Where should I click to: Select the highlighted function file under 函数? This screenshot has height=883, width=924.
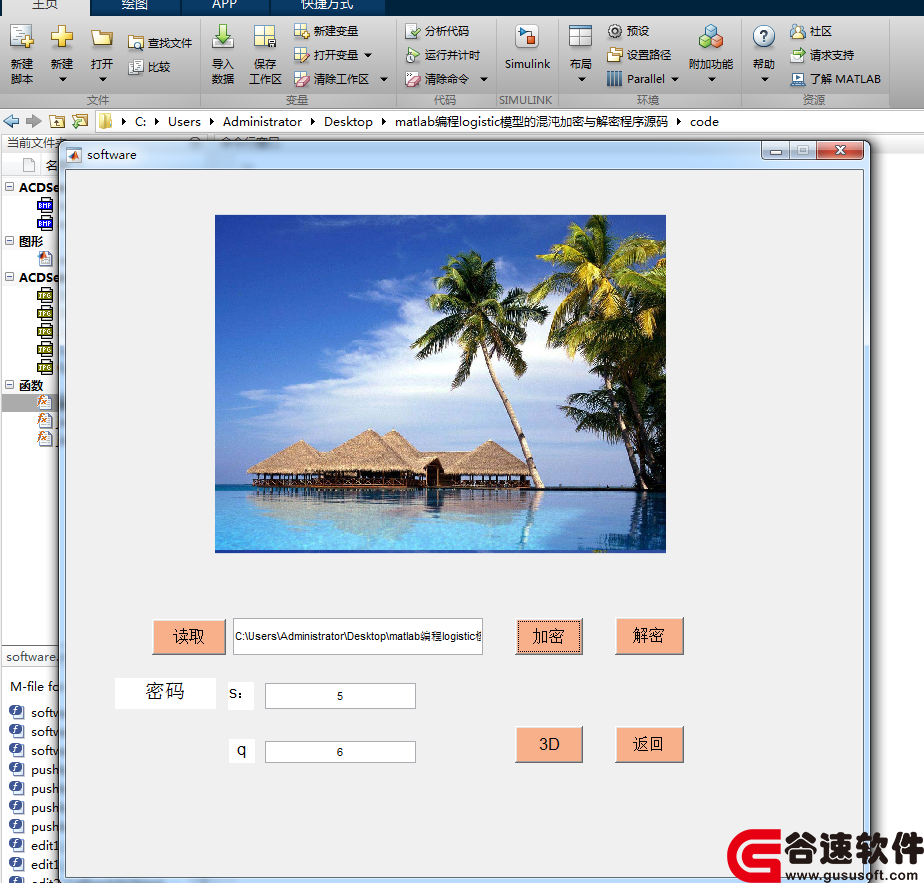(44, 403)
